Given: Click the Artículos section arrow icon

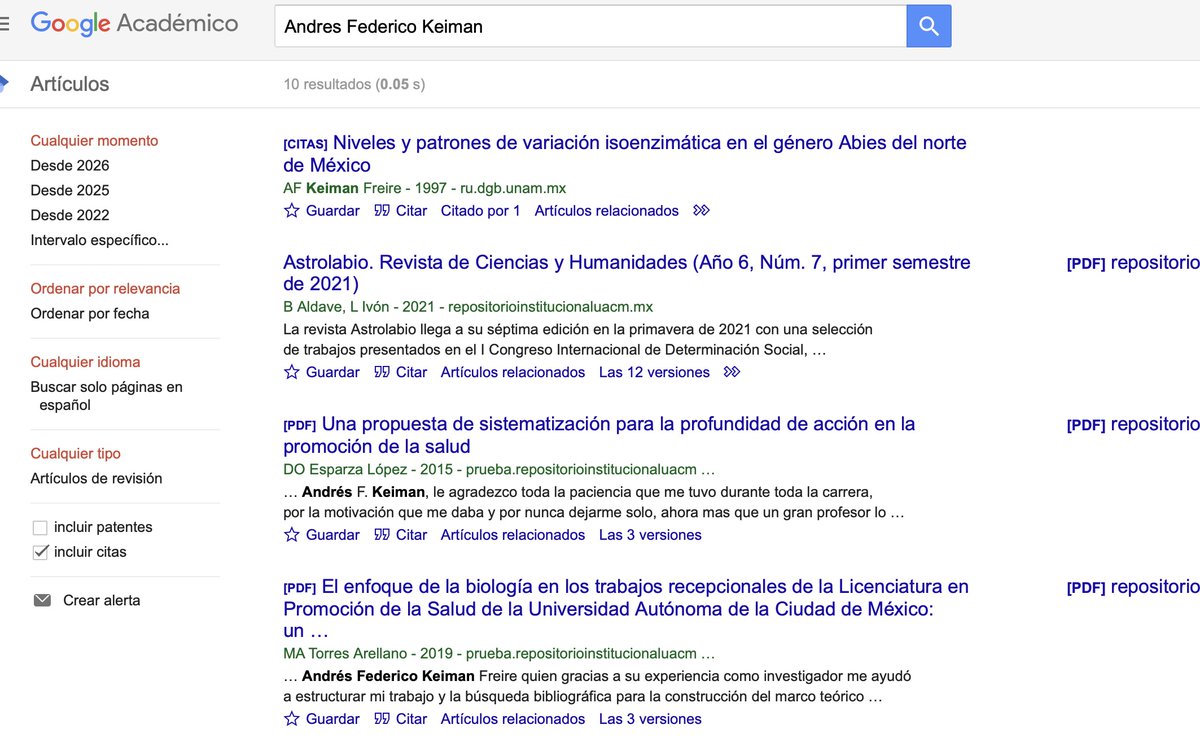Looking at the screenshot, I should (4, 84).
